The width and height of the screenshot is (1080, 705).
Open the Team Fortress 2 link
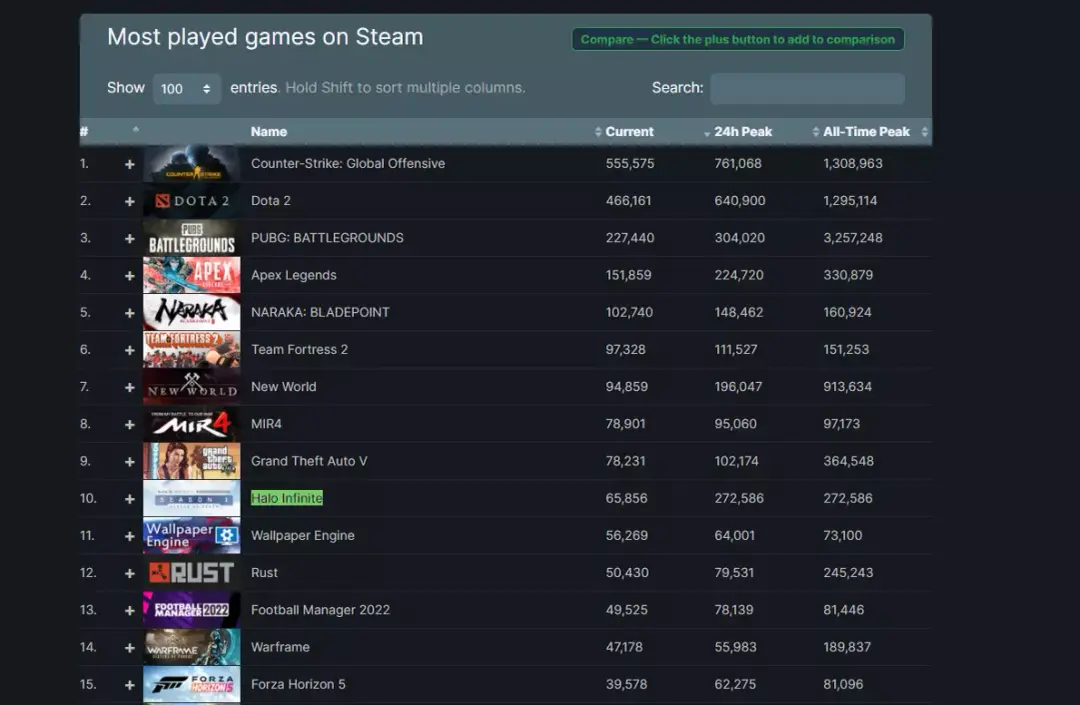(x=300, y=350)
